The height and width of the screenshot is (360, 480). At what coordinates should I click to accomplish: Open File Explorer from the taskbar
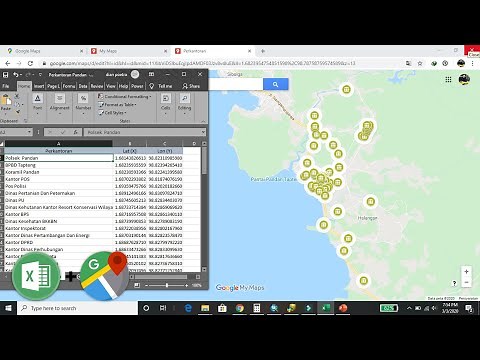click(205, 308)
